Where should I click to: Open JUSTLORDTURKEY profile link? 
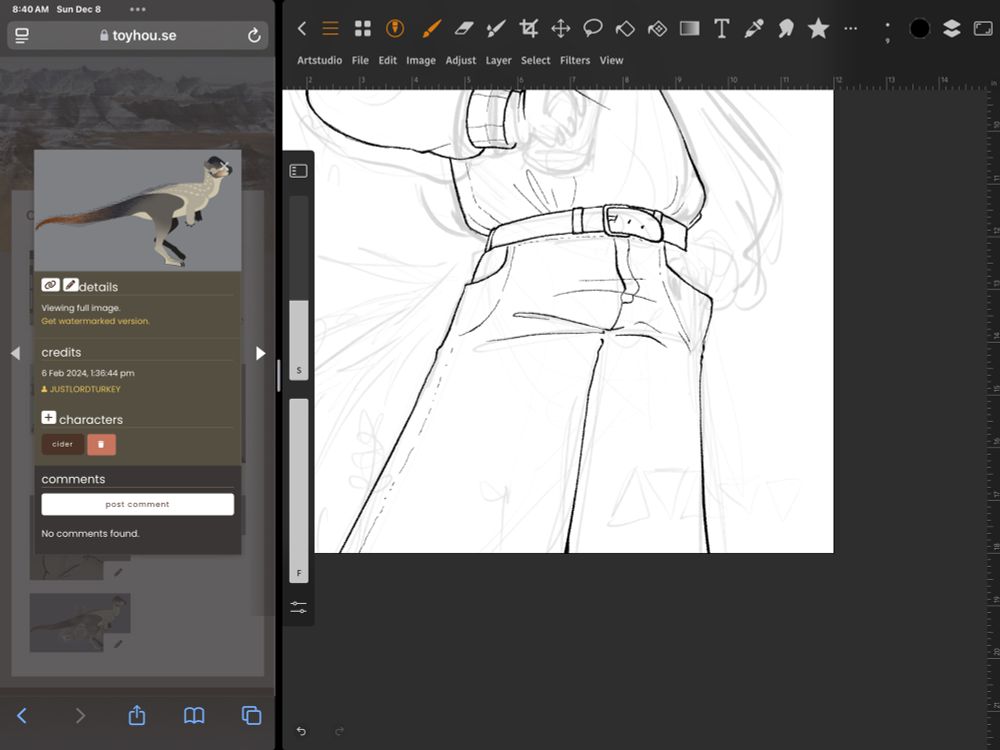coord(81,389)
